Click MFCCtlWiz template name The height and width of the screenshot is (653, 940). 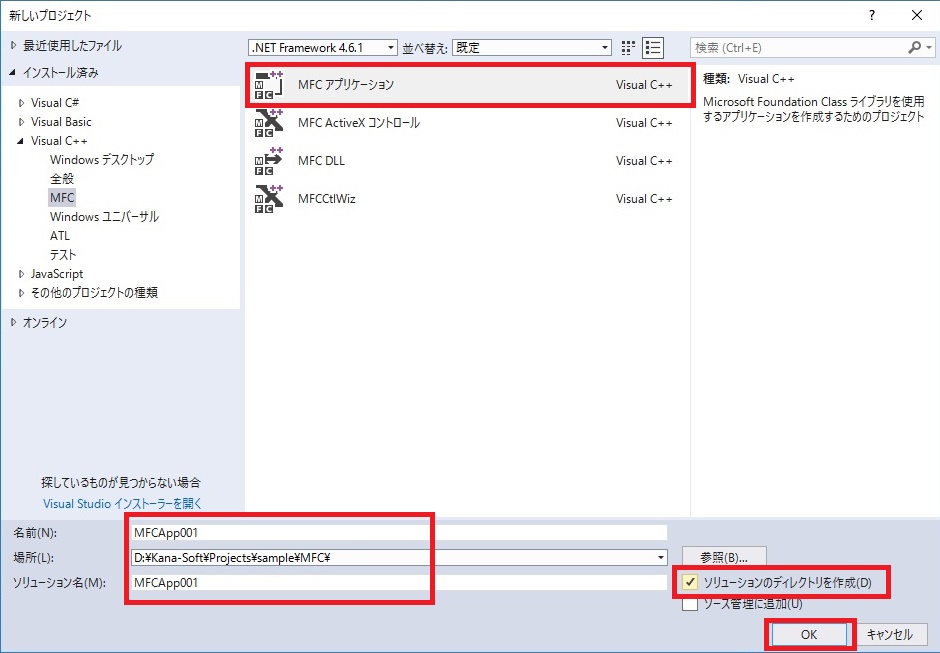(x=327, y=198)
